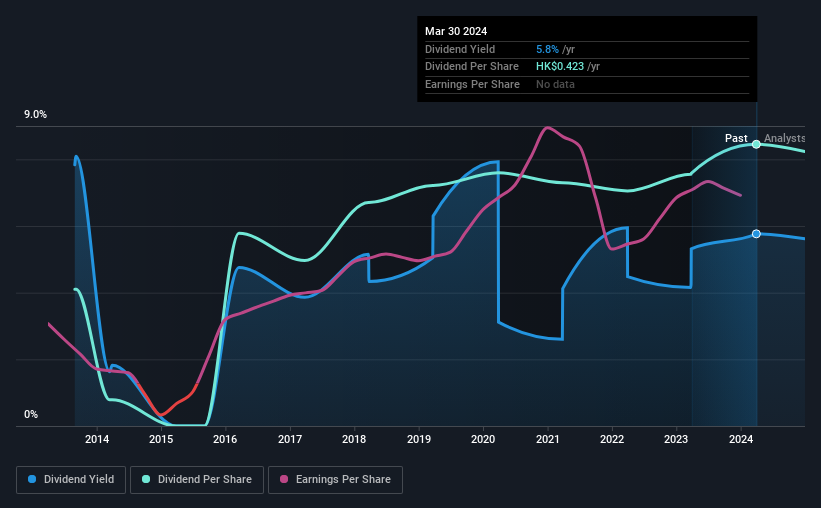821x508 pixels.
Task: Click the 5.8% dividend yield value
Action: [547, 49]
